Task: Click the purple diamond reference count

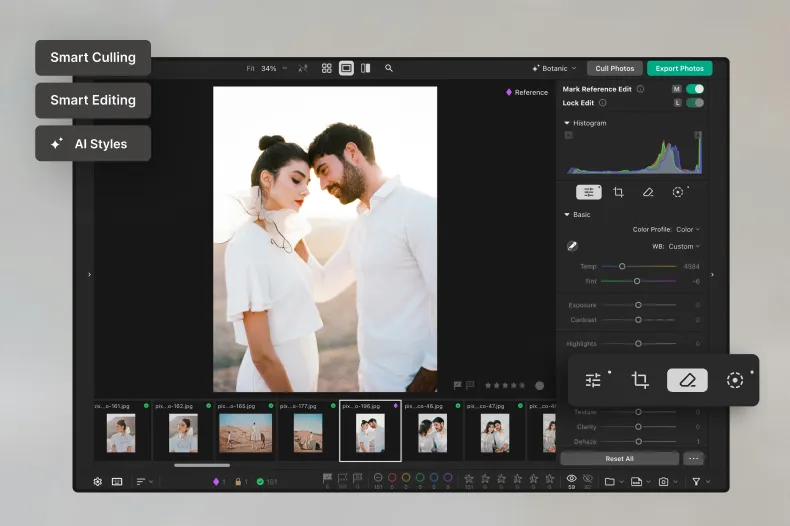Action: tap(219, 482)
